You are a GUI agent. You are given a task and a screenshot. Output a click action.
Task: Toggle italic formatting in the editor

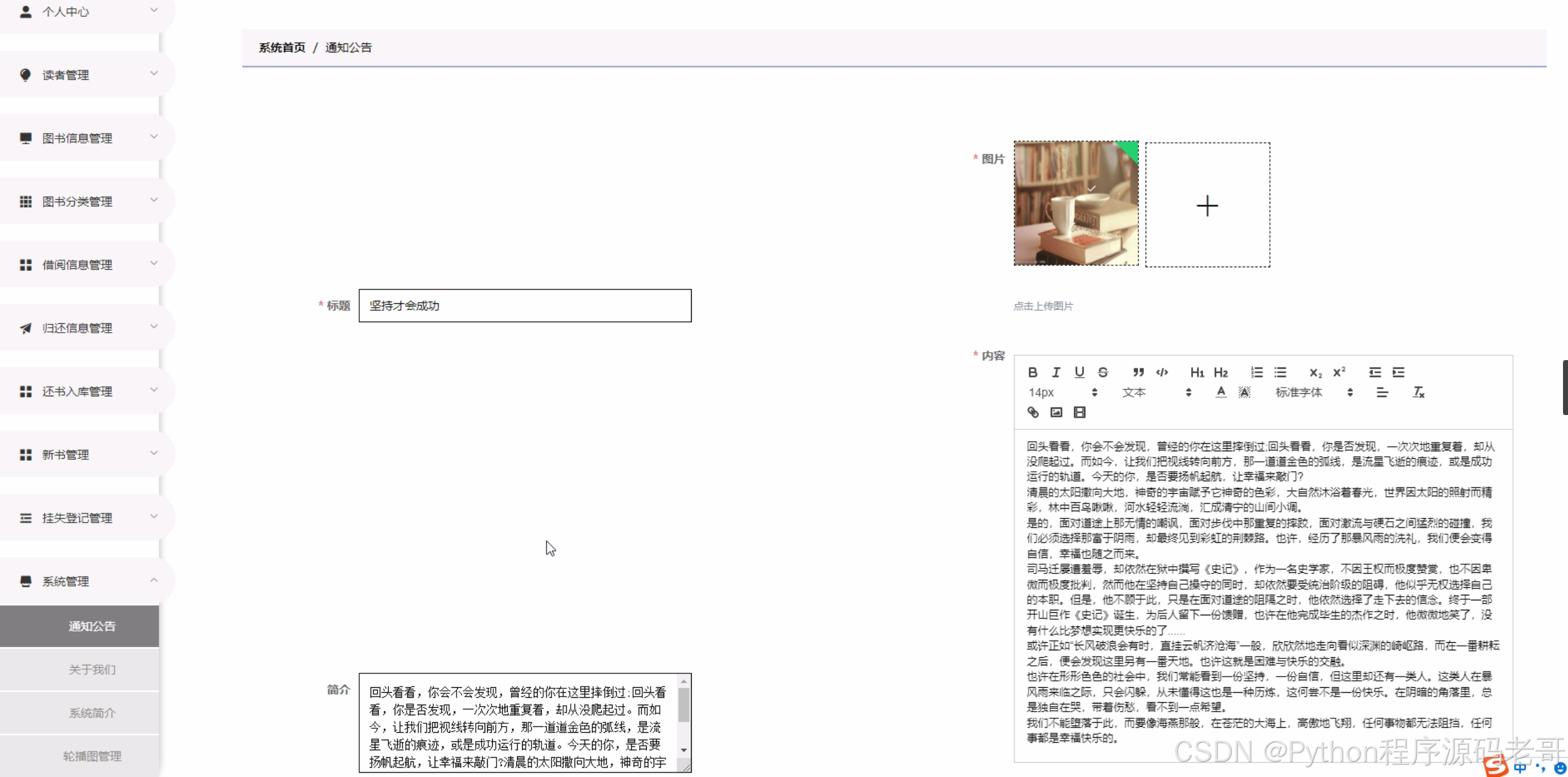click(1055, 372)
